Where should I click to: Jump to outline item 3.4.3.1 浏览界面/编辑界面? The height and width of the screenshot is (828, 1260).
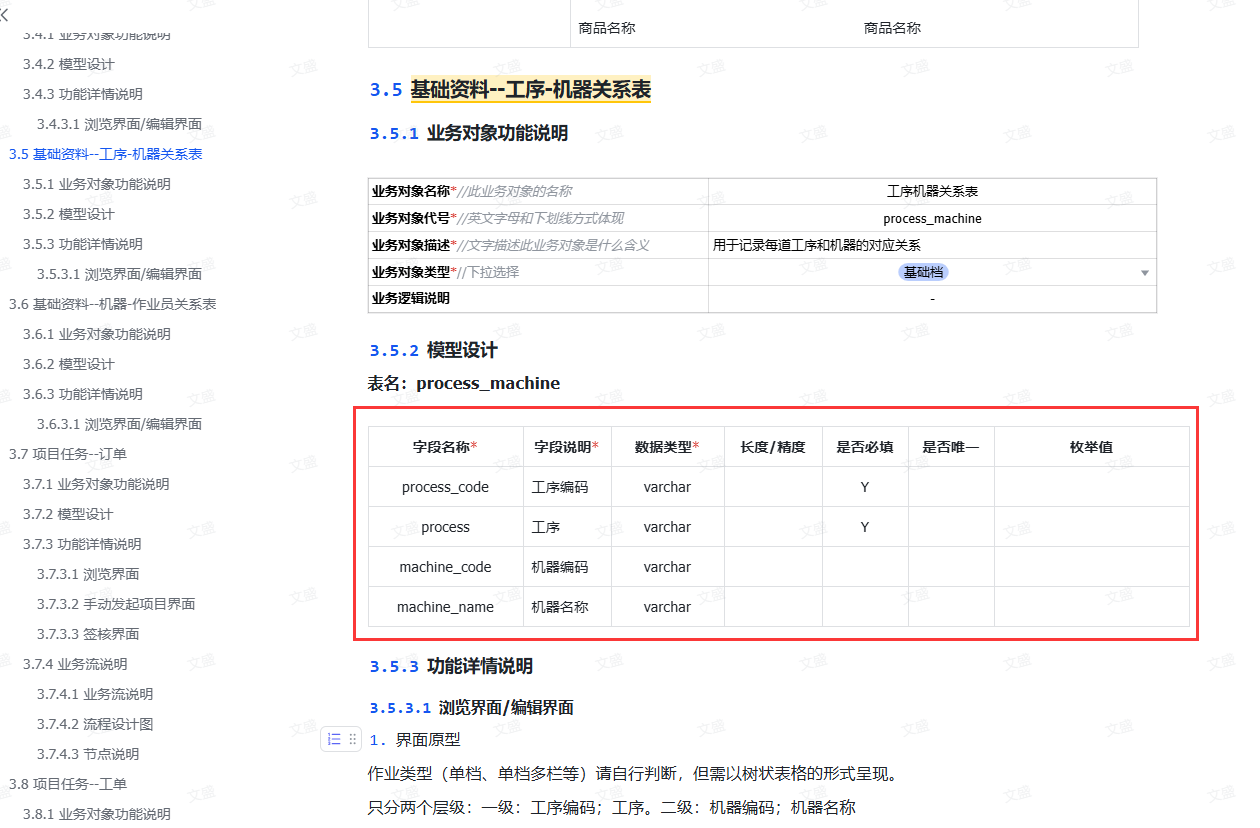[120, 124]
